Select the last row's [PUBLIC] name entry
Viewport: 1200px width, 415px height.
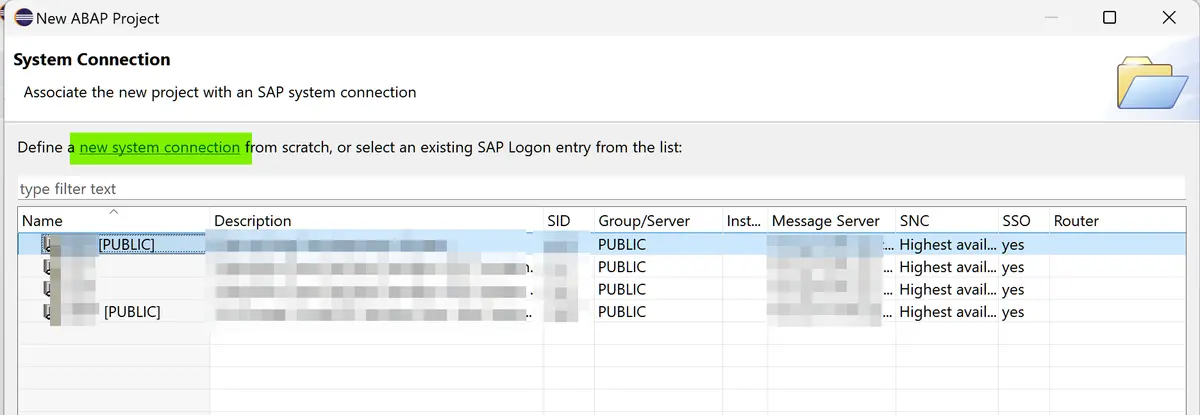point(132,312)
